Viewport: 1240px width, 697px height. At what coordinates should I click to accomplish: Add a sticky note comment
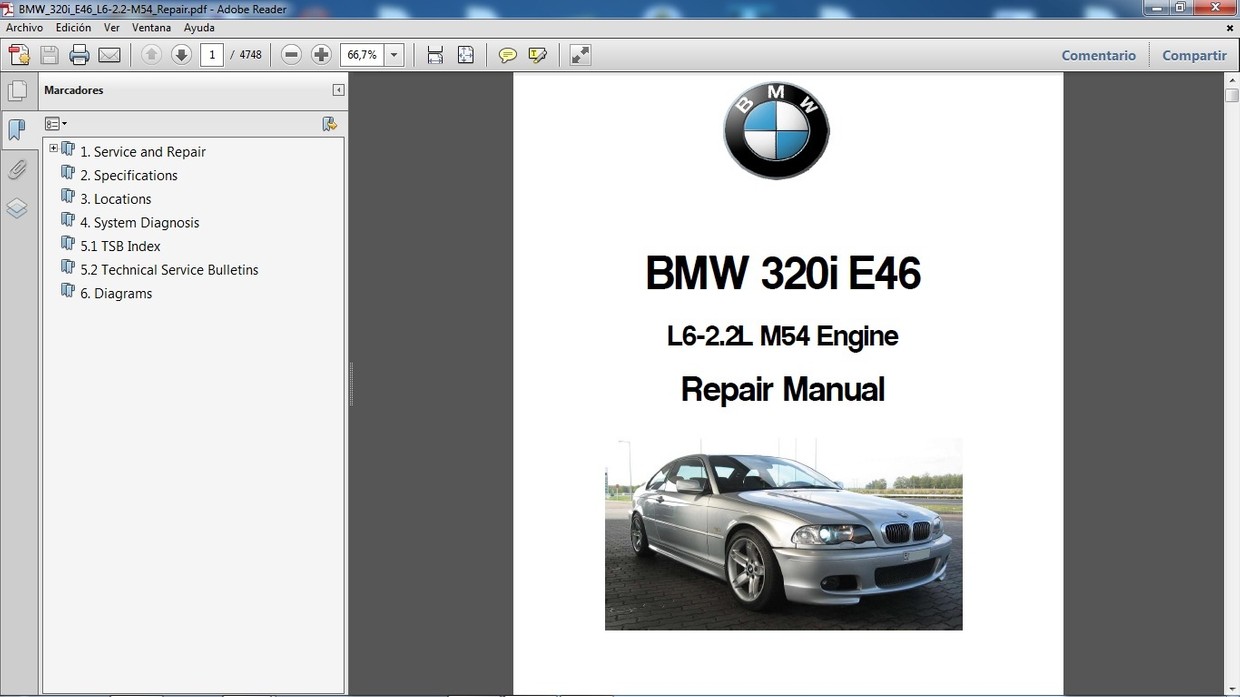(x=508, y=55)
